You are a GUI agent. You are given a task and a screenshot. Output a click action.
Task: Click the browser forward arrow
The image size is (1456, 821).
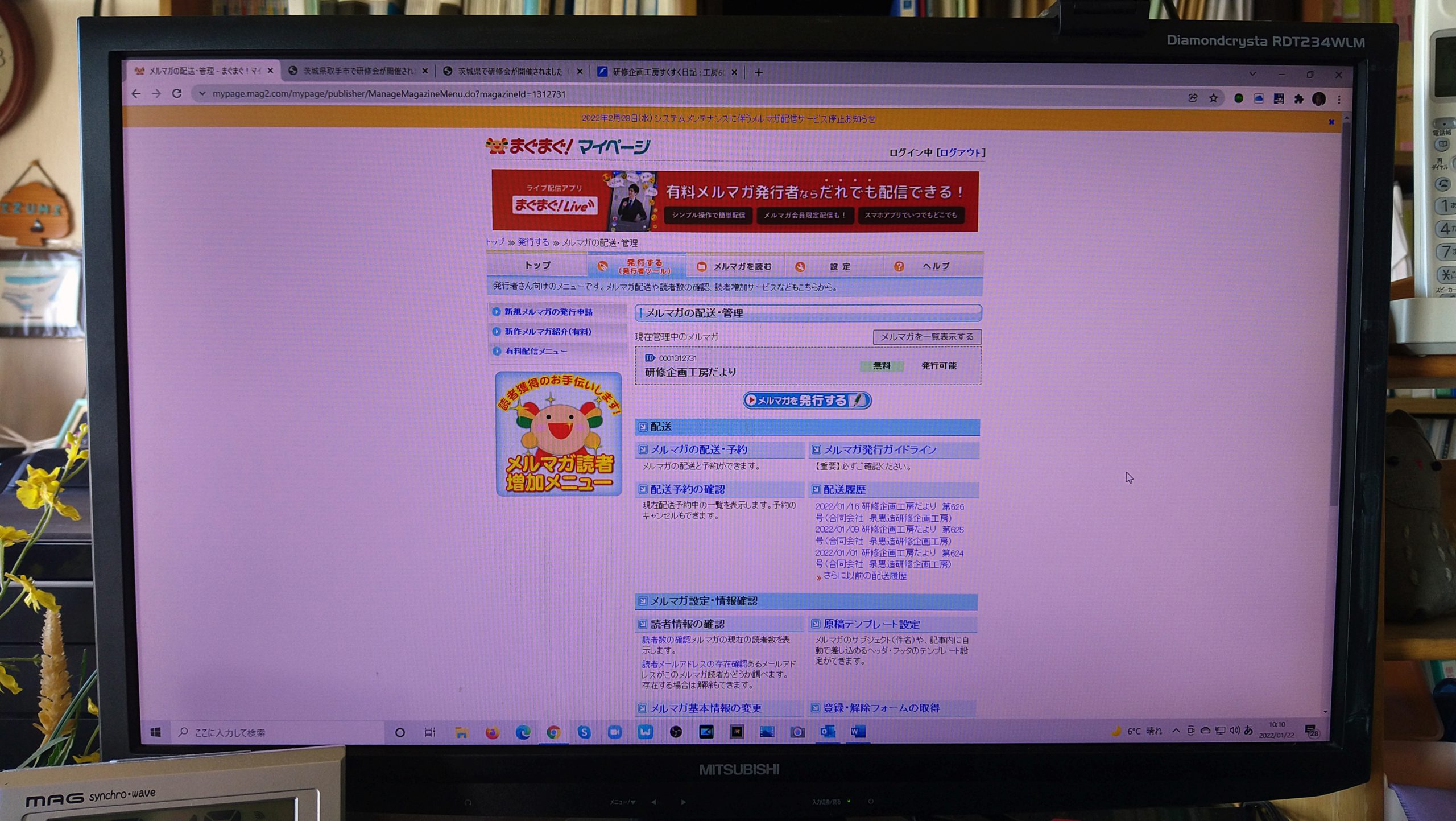pyautogui.click(x=156, y=94)
